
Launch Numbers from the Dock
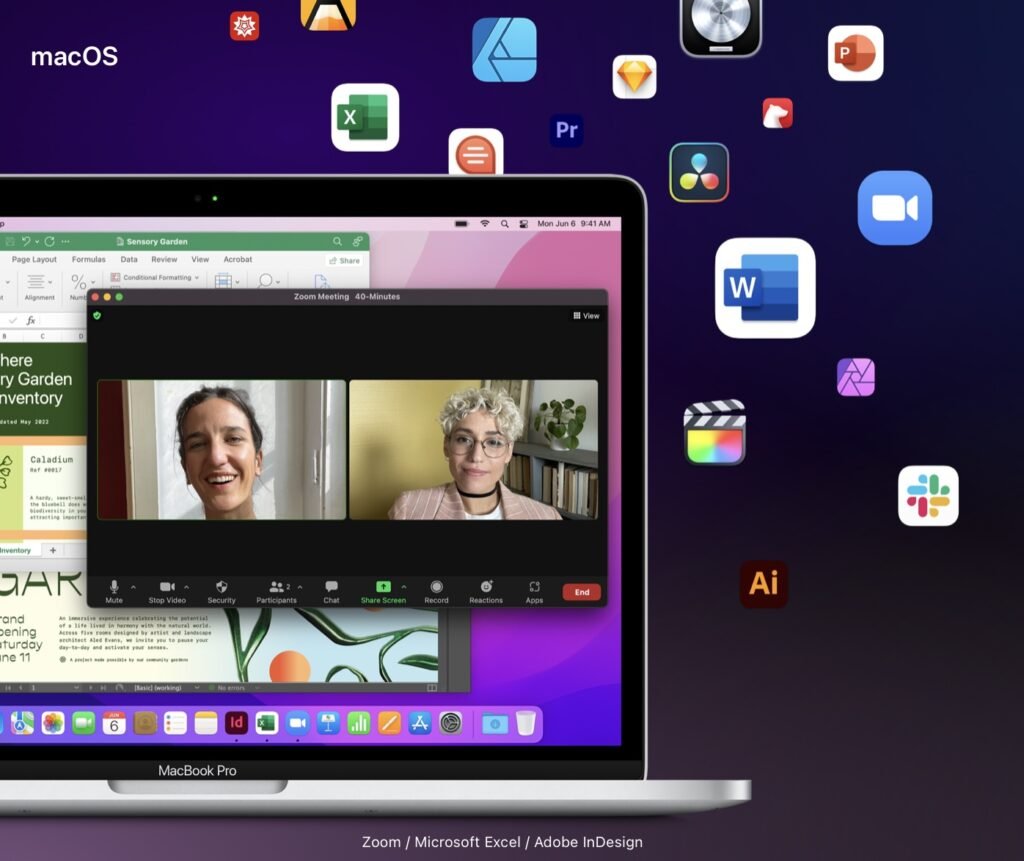coord(359,723)
